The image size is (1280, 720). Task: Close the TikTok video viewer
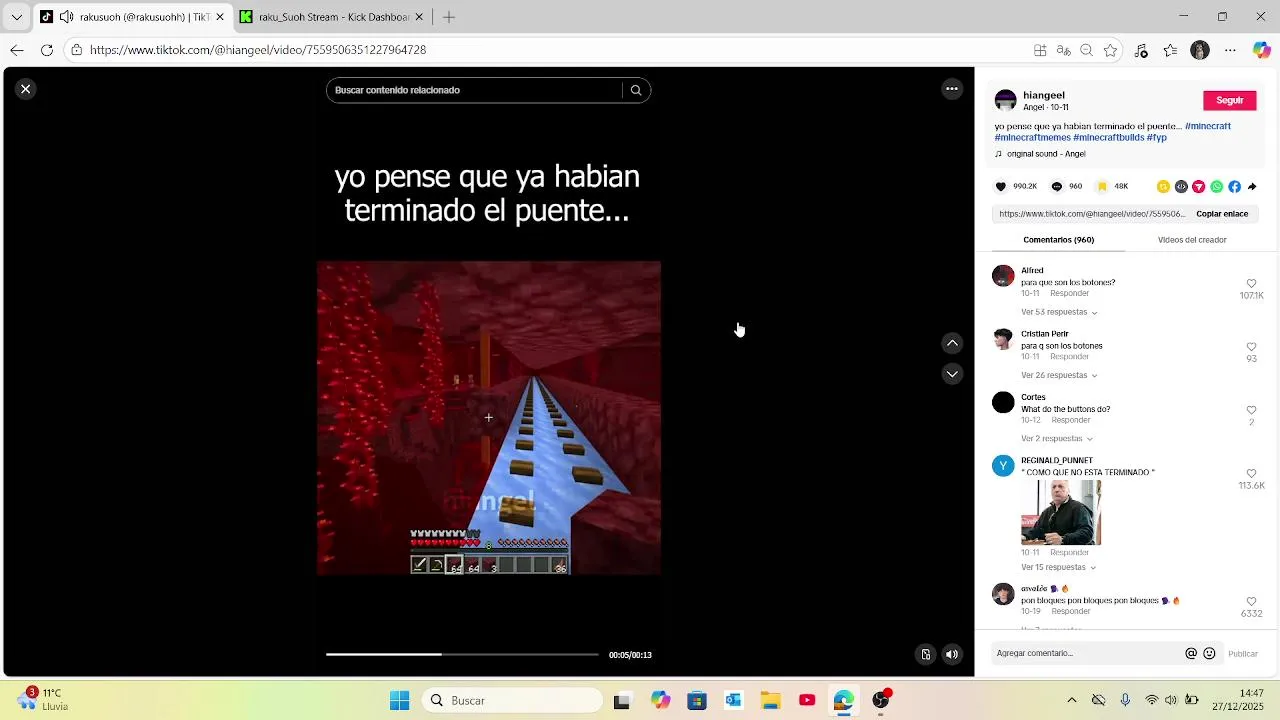coord(26,89)
